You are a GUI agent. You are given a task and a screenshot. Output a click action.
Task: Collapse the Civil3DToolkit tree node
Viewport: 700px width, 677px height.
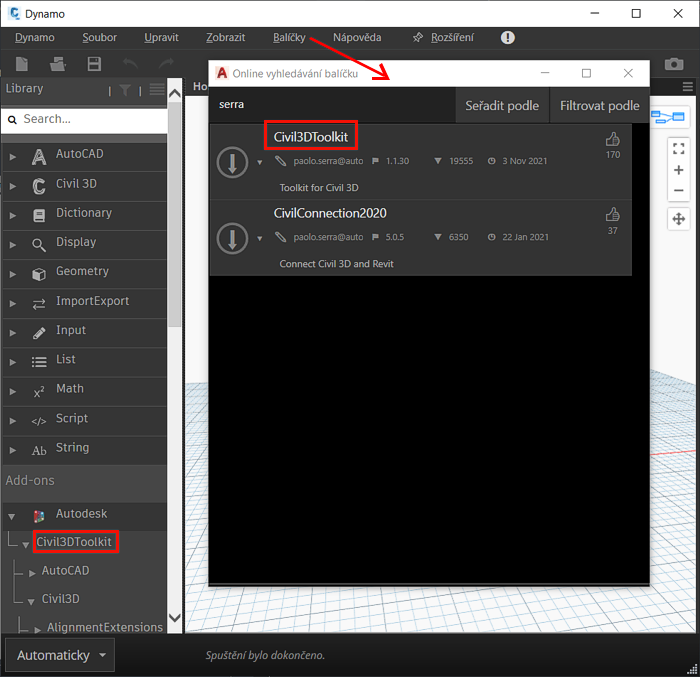click(25, 545)
